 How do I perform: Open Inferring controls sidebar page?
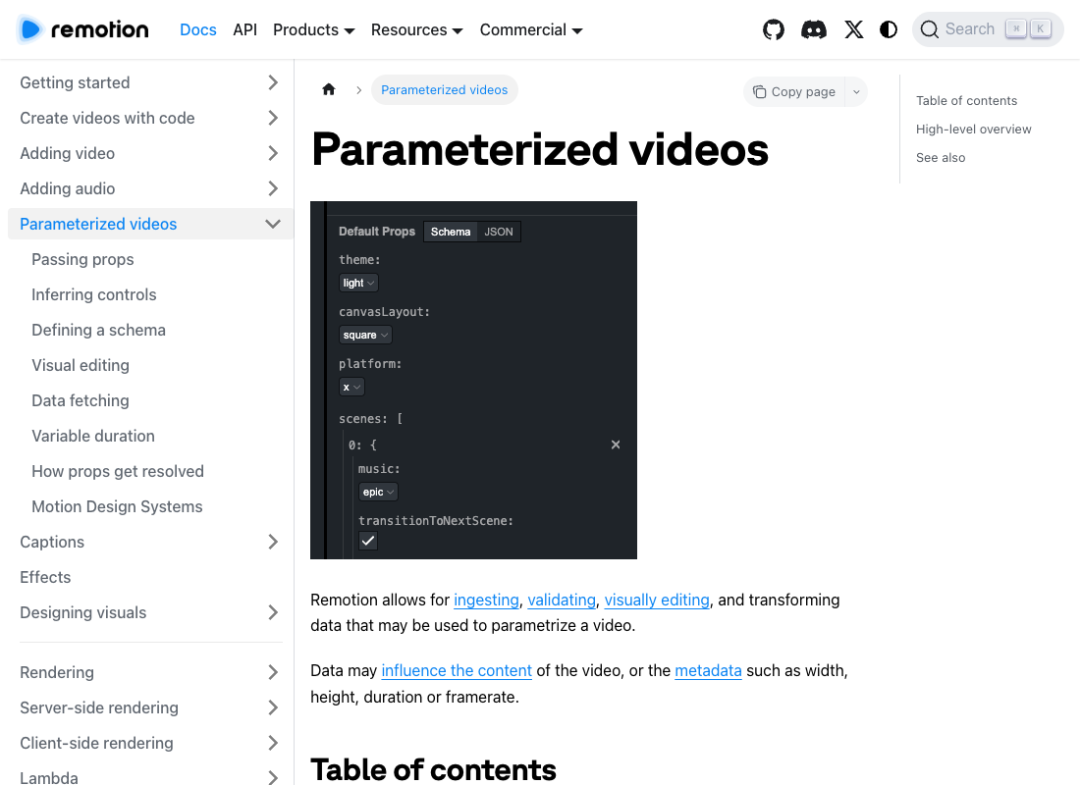click(x=94, y=294)
